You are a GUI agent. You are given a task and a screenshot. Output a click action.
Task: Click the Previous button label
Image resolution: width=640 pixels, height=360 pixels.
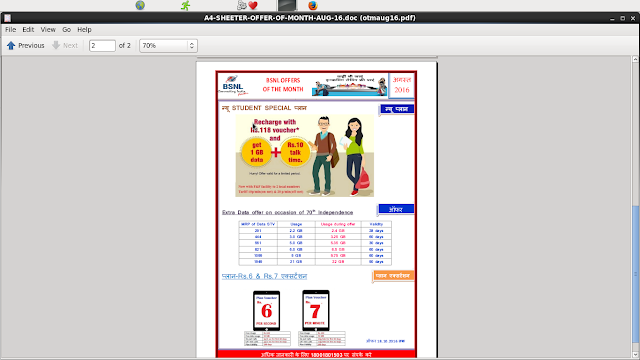pos(31,45)
